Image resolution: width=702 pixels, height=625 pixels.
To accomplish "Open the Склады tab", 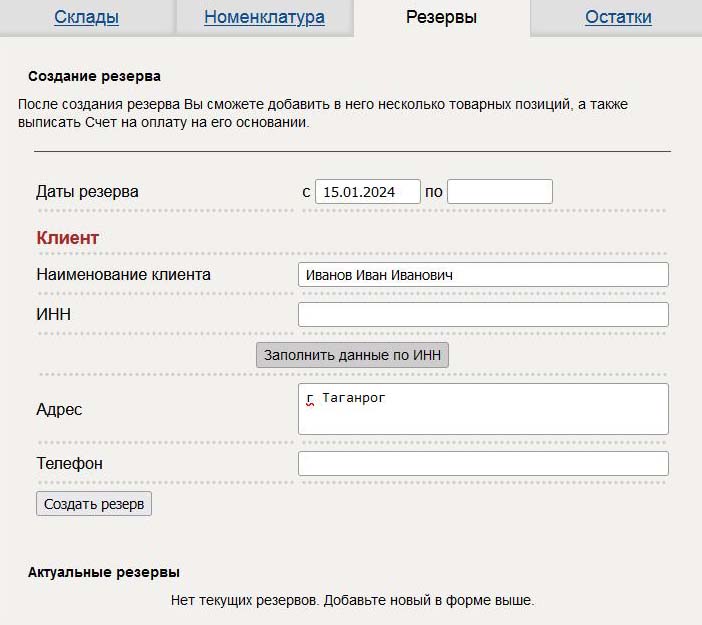I will [86, 17].
